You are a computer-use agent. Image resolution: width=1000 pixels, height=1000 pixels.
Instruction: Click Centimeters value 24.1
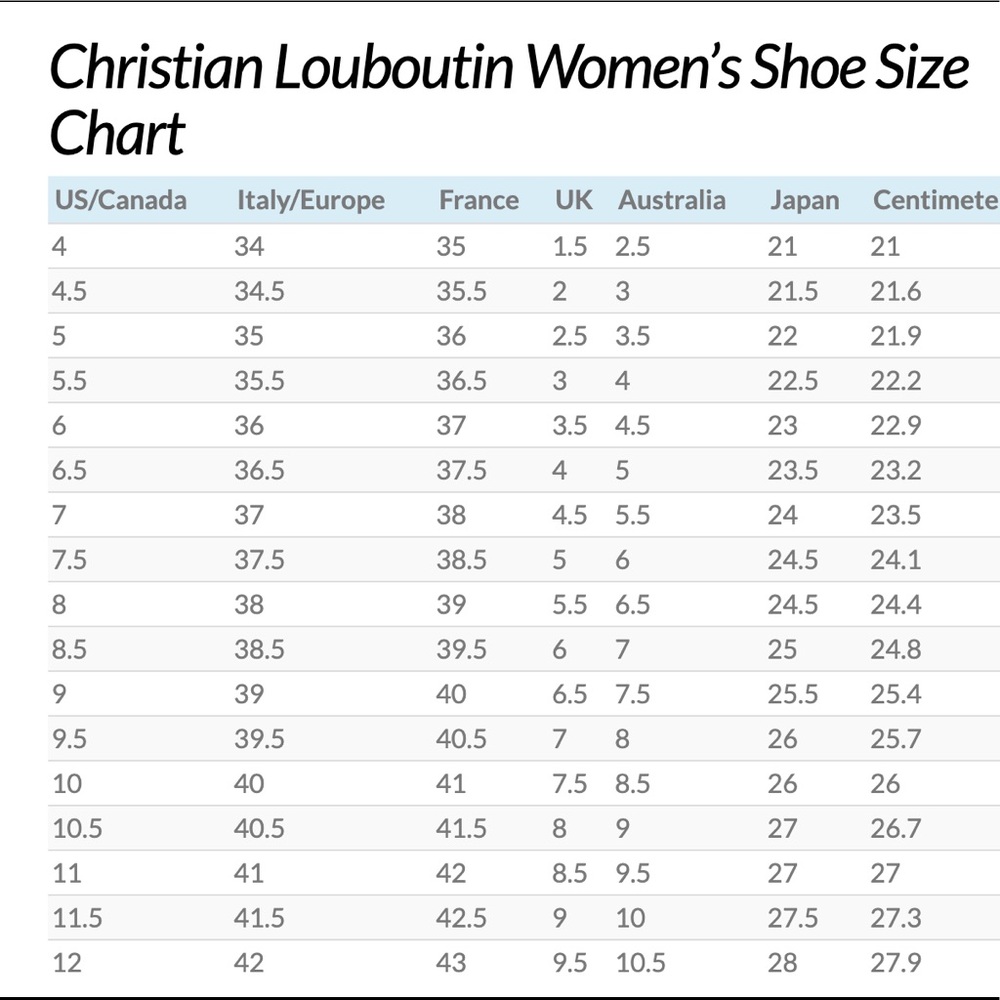(x=895, y=560)
